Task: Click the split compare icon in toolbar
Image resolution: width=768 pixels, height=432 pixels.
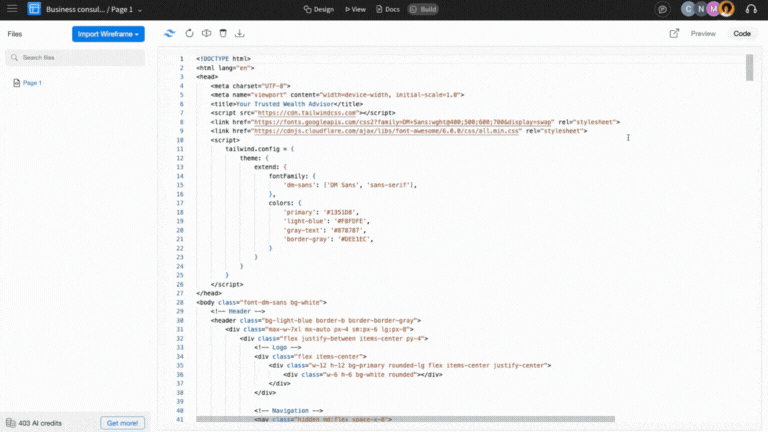Action: [207, 33]
